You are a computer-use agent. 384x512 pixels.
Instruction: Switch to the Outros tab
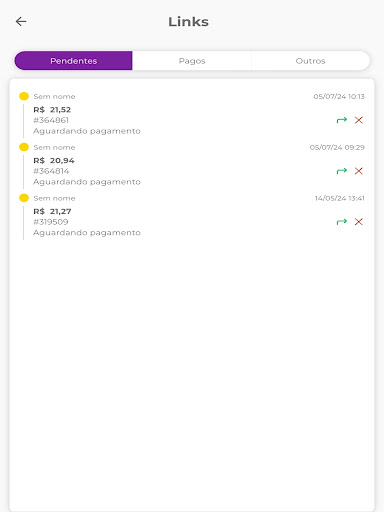[310, 61]
